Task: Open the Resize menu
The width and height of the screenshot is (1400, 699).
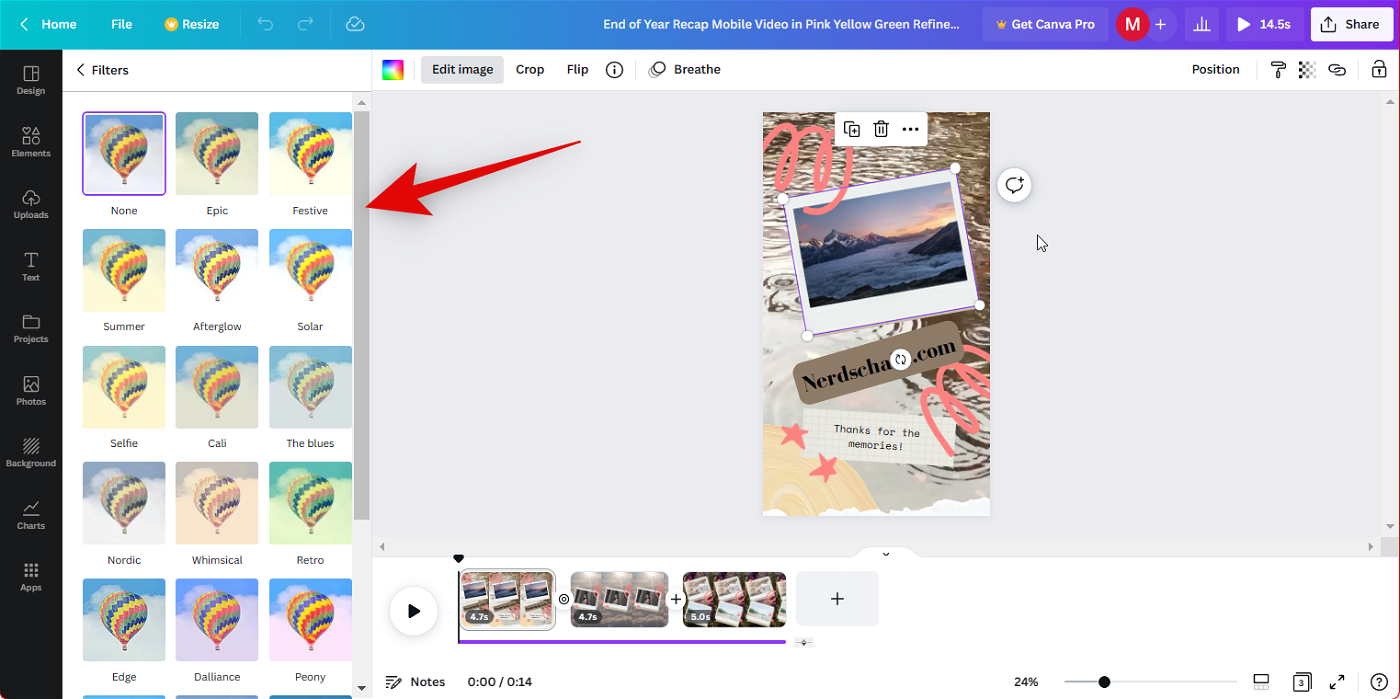Action: [x=191, y=24]
